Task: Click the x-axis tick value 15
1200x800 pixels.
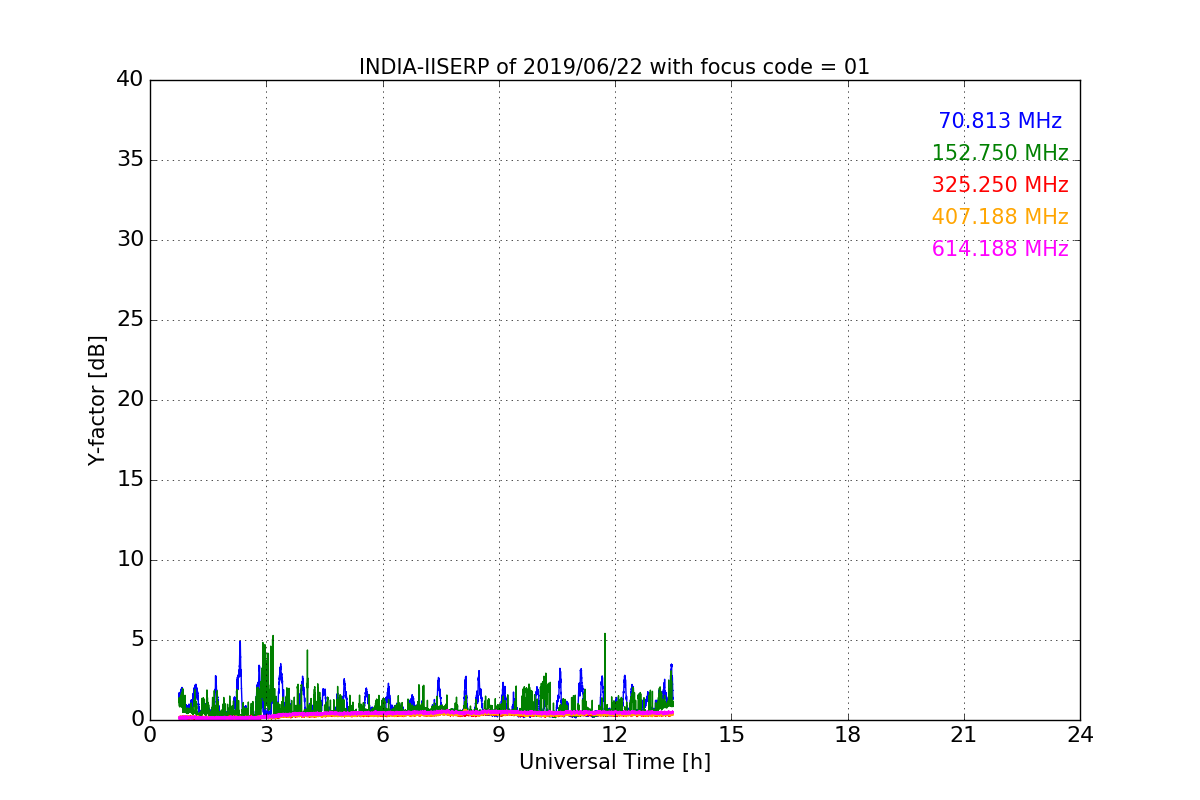Action: (731, 735)
